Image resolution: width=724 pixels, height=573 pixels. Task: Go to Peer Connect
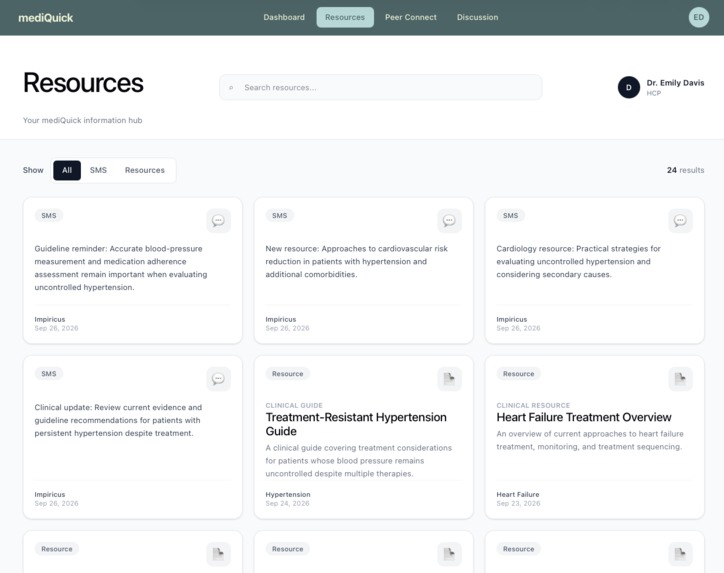[410, 18]
